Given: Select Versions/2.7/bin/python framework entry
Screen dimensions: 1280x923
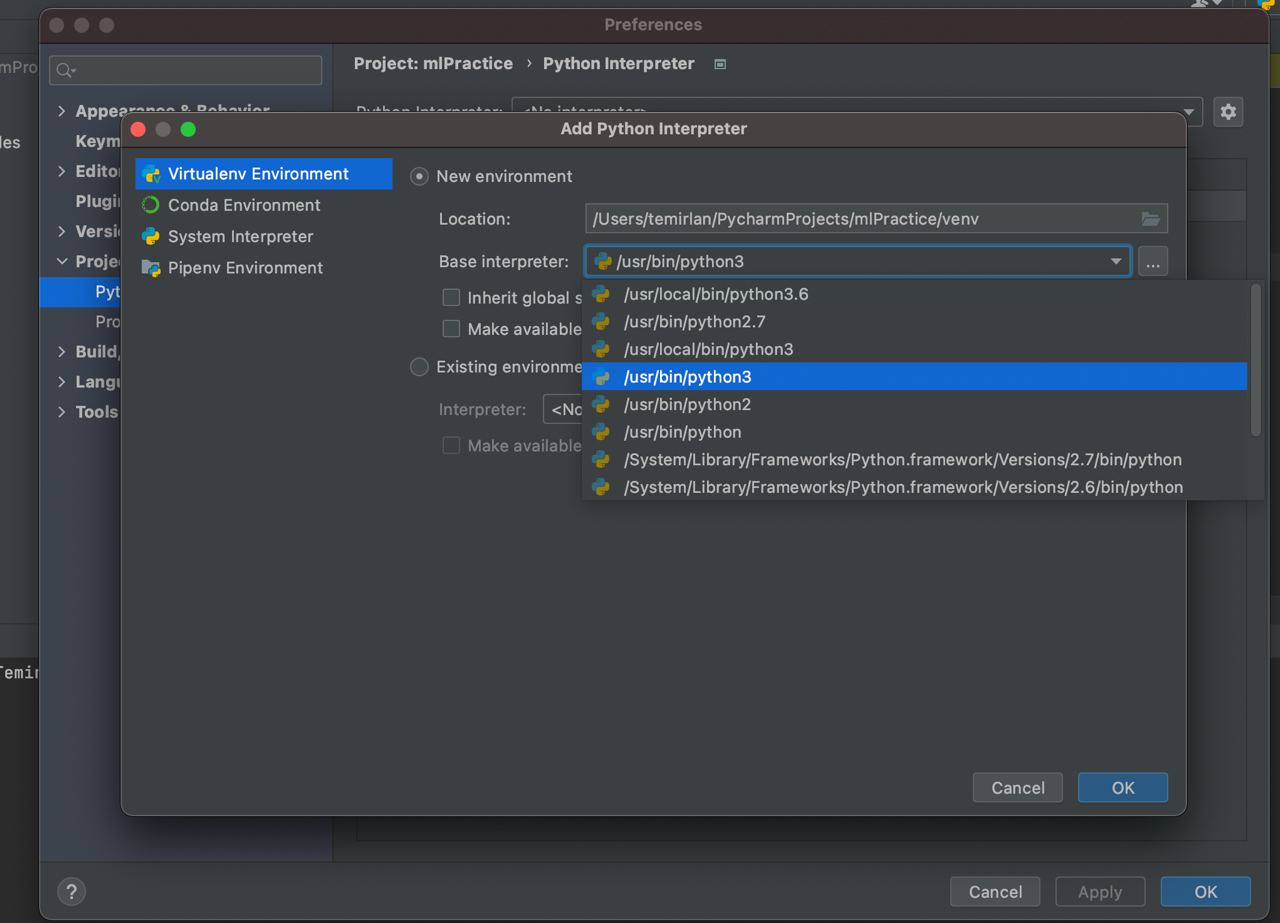Looking at the screenshot, I should coord(915,460).
